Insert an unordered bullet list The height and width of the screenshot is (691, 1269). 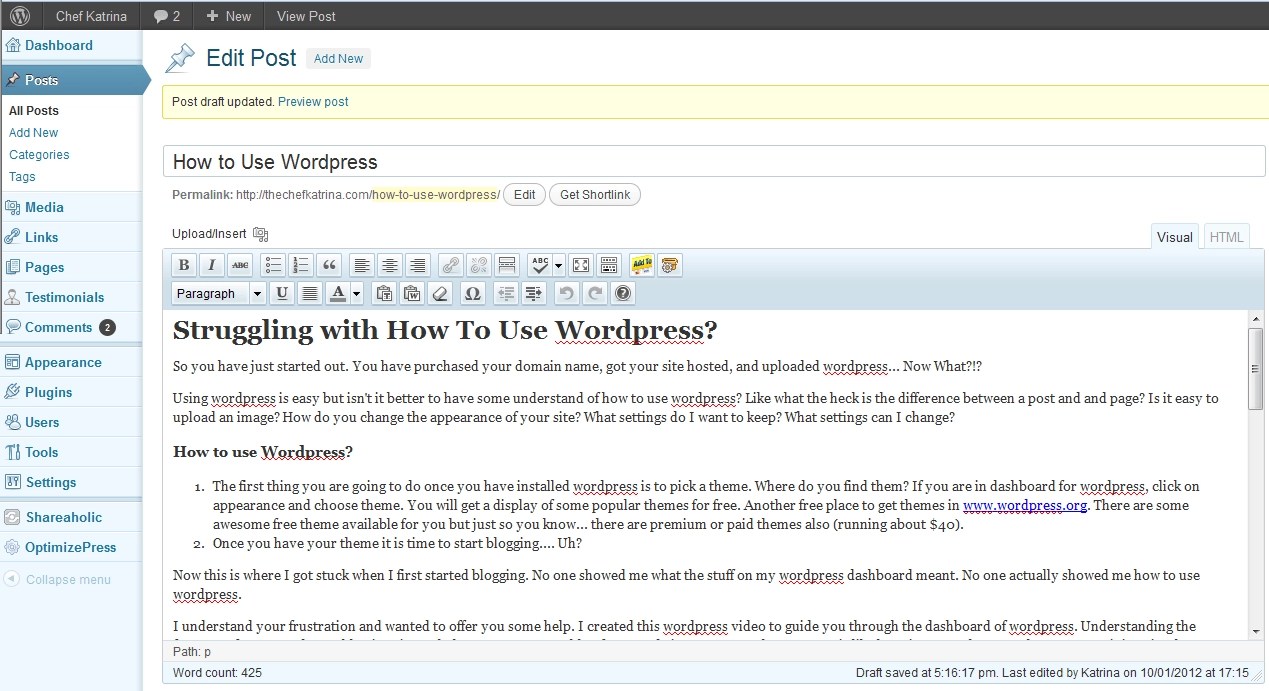click(273, 265)
